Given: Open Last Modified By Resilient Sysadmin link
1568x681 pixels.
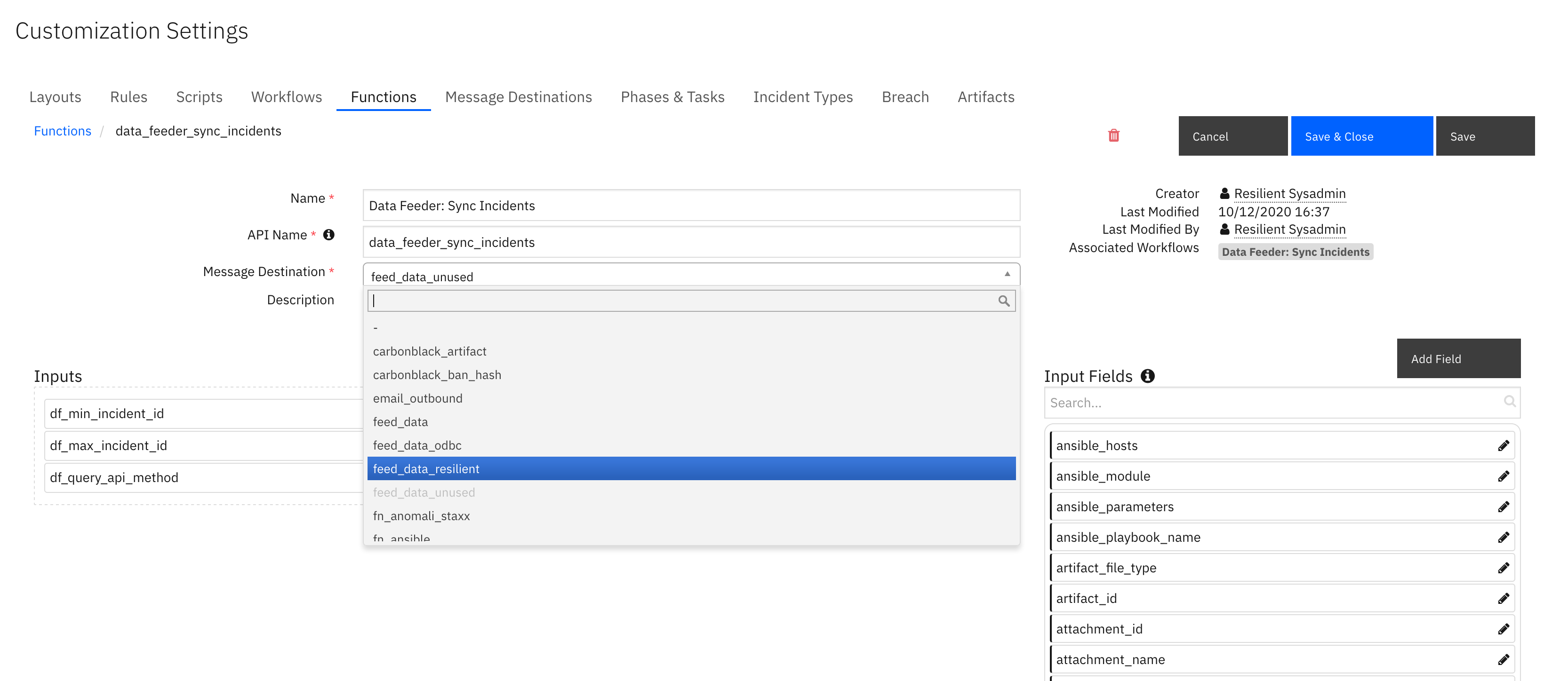Looking at the screenshot, I should point(1290,230).
